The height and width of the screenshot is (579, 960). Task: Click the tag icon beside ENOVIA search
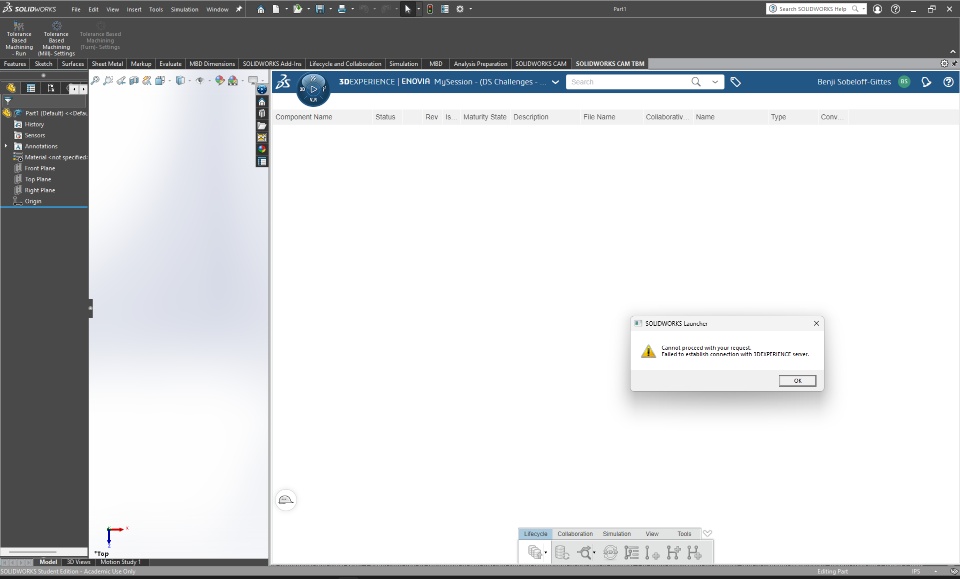click(x=735, y=82)
